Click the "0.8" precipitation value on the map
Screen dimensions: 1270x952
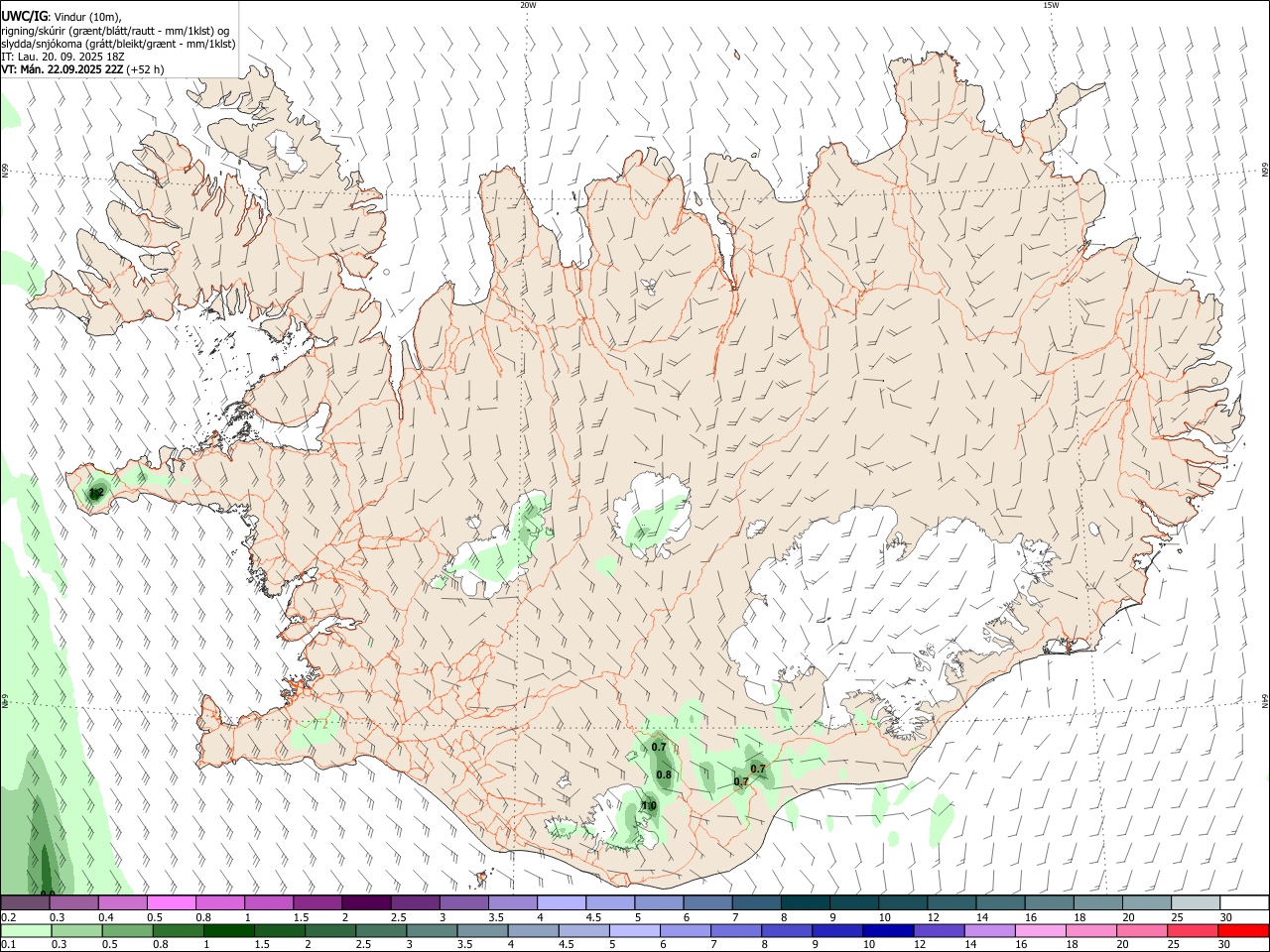[664, 774]
